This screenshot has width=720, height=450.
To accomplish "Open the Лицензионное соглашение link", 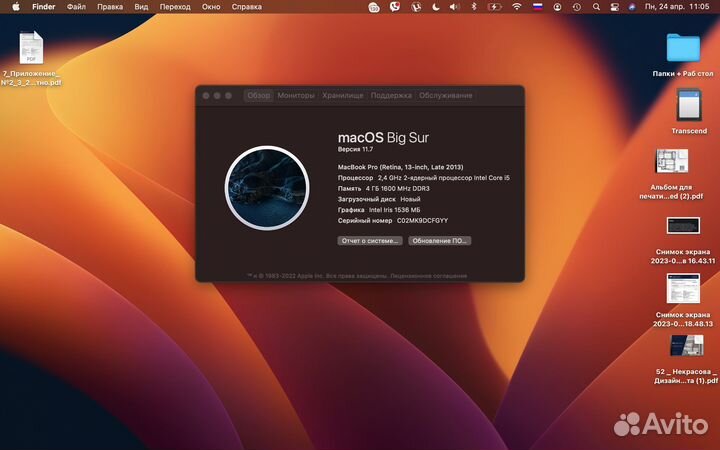I will (x=428, y=276).
